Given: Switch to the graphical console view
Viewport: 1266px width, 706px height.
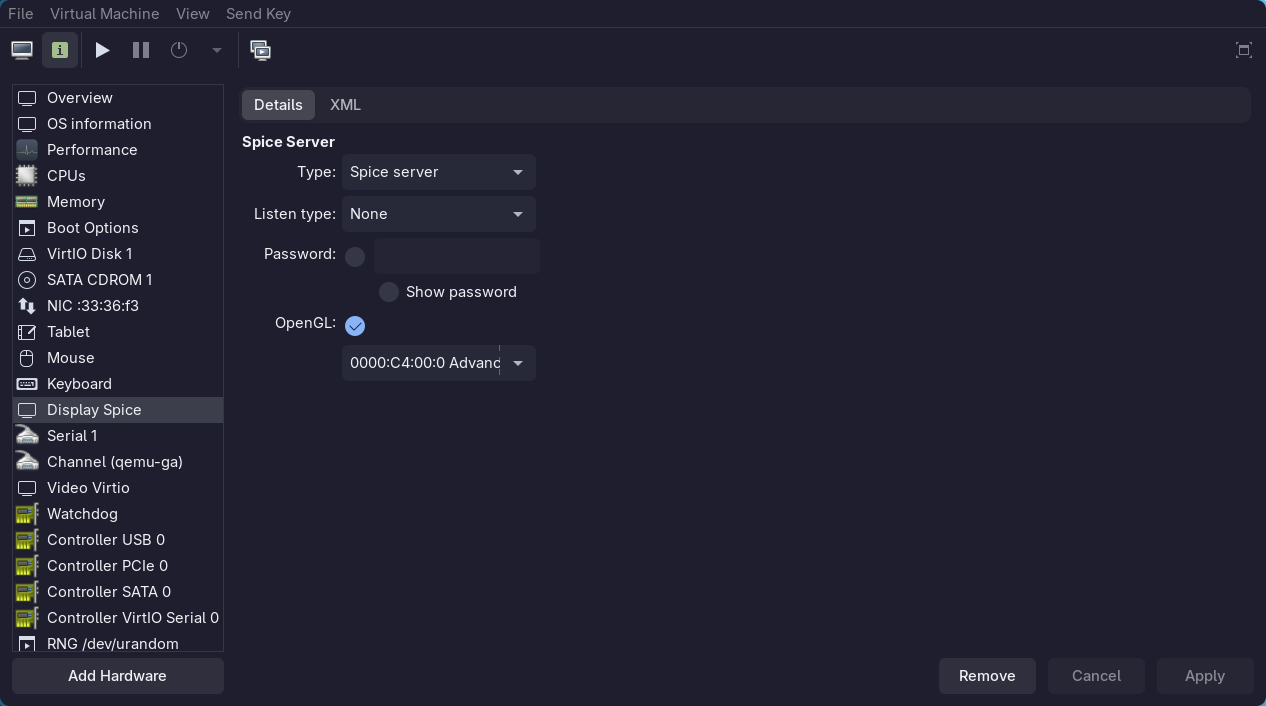Looking at the screenshot, I should click(x=21, y=49).
